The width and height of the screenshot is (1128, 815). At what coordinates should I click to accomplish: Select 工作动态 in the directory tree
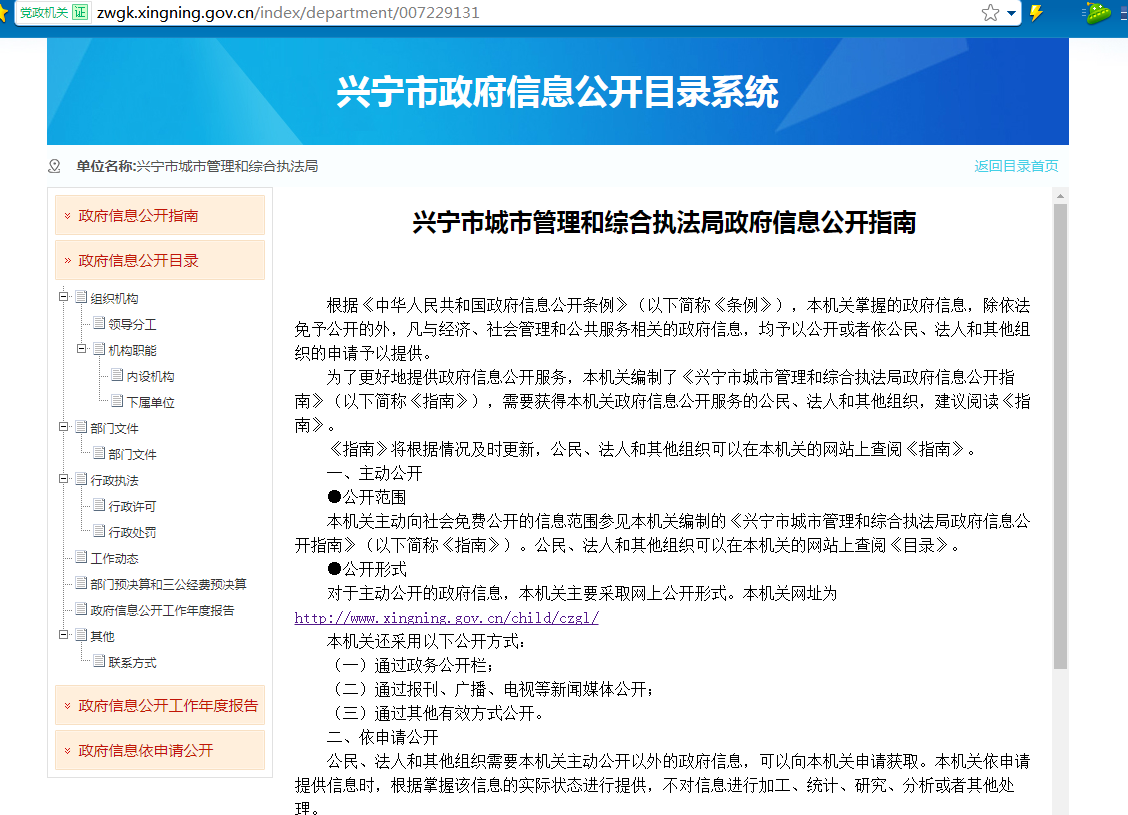click(114, 558)
